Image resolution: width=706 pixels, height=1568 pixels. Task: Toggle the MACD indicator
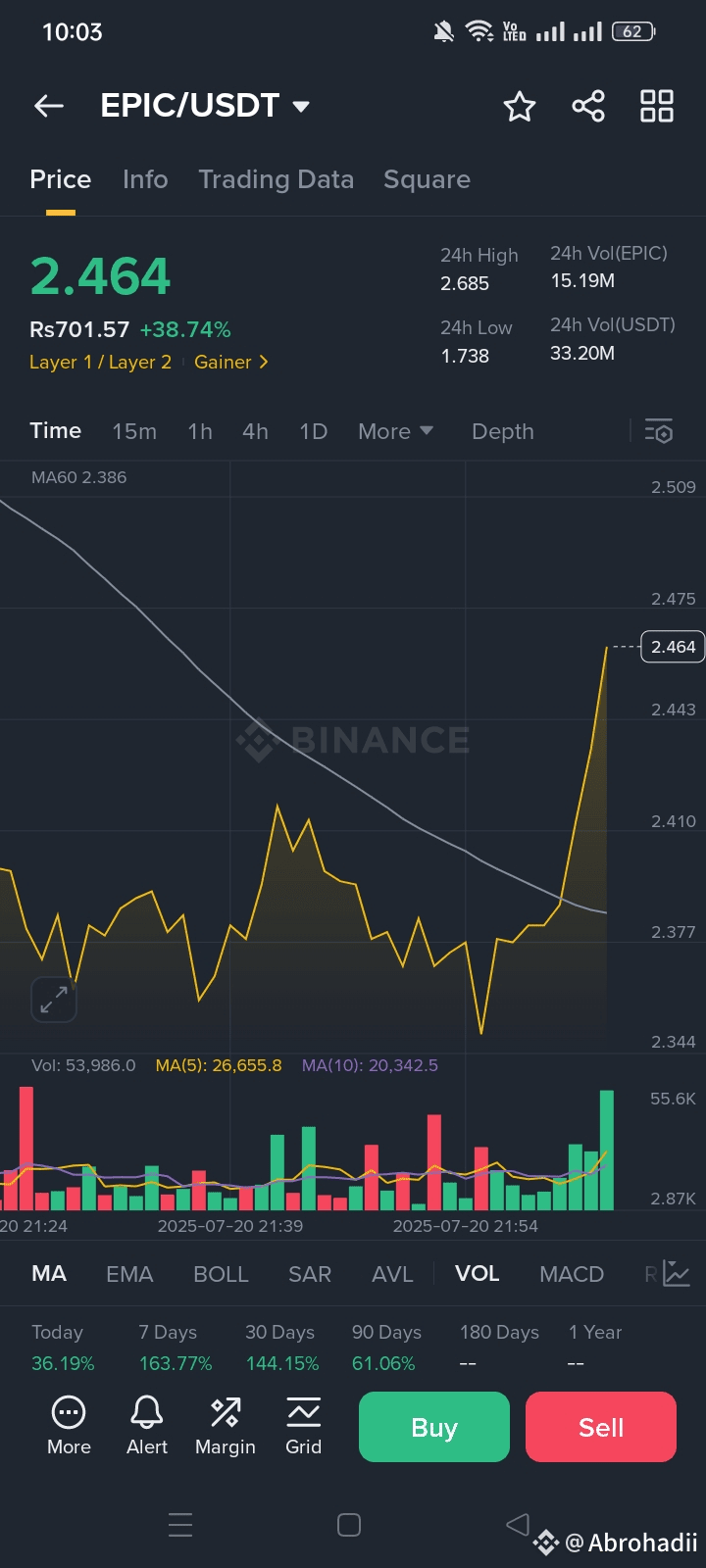click(x=572, y=1274)
